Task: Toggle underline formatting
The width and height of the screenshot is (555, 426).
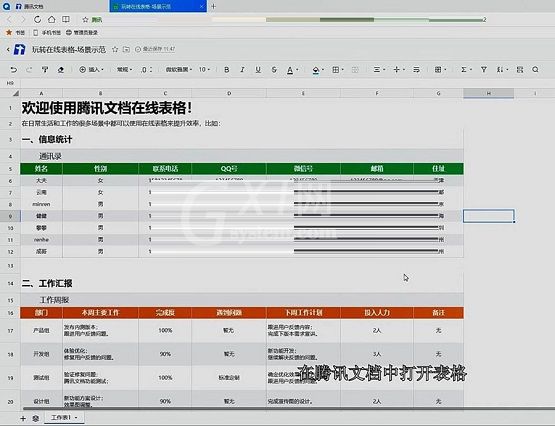Action: coord(258,70)
